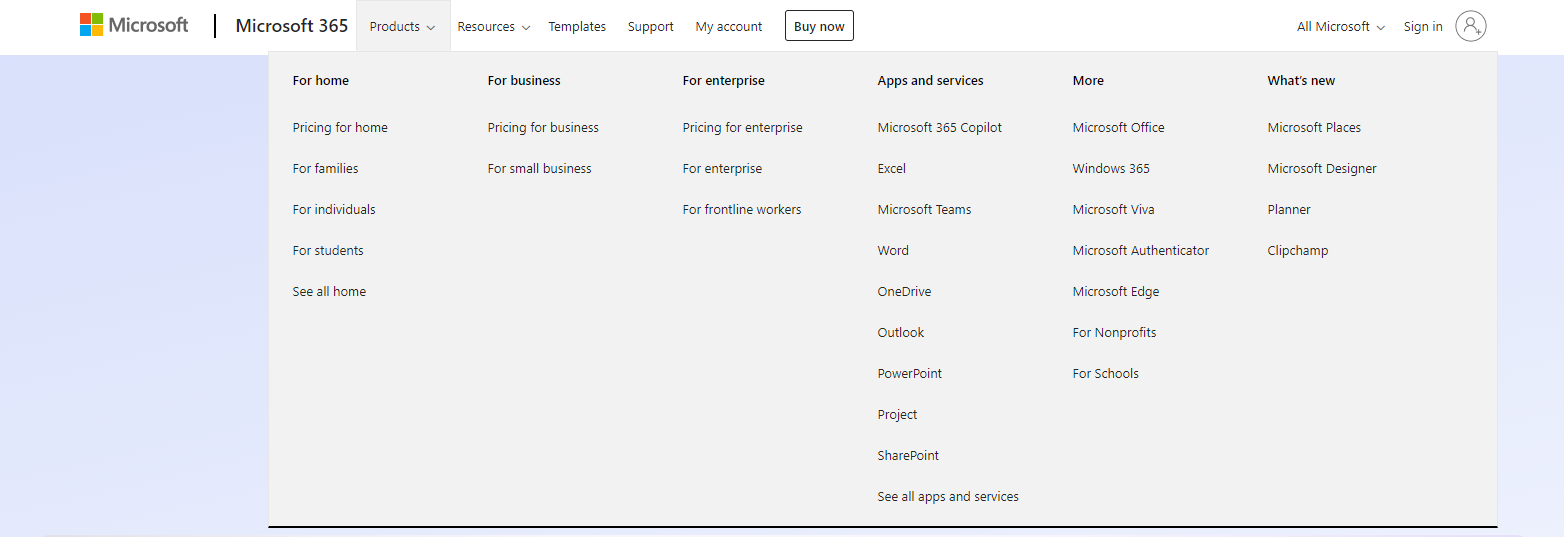Open the Sign in account avatar icon

[1471, 26]
